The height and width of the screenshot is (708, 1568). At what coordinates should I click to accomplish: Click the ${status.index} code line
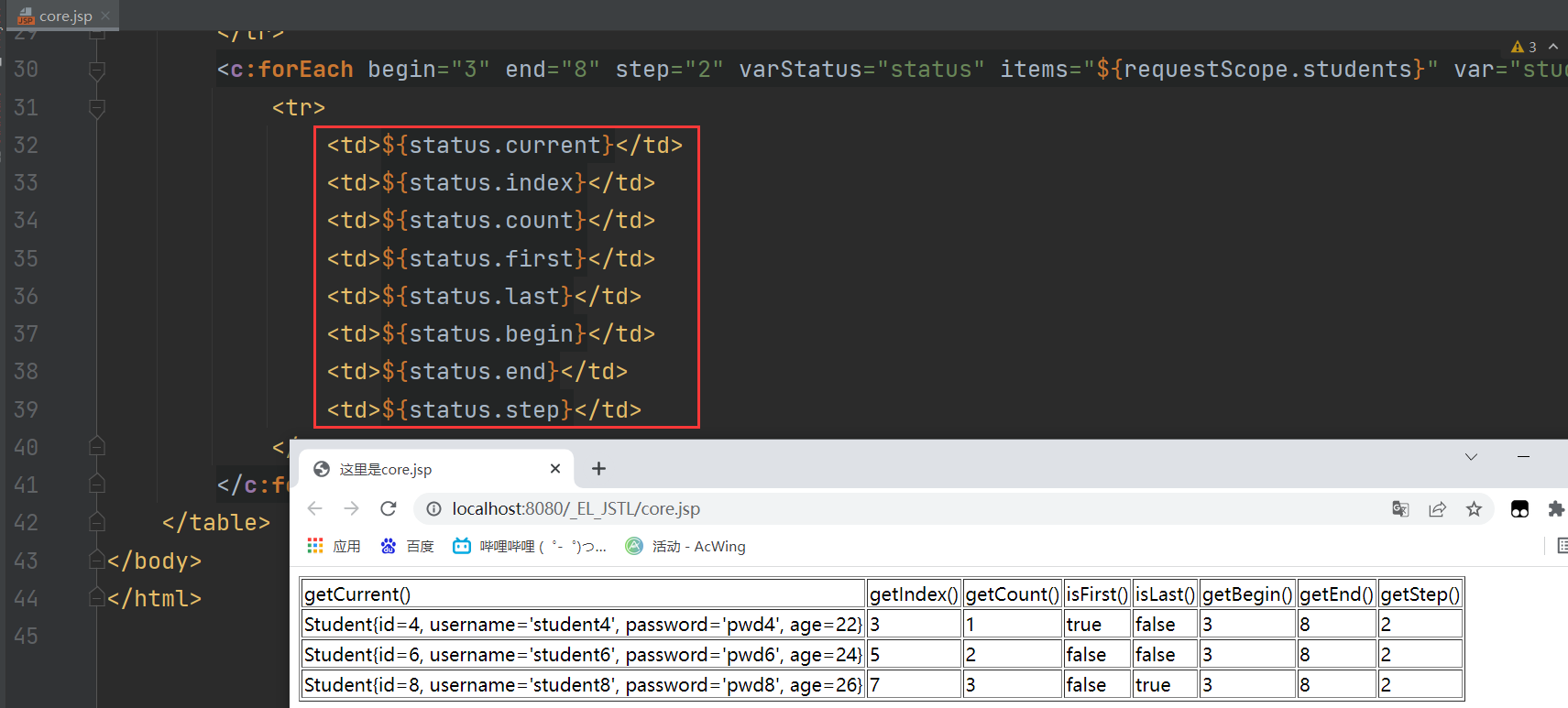tap(491, 183)
